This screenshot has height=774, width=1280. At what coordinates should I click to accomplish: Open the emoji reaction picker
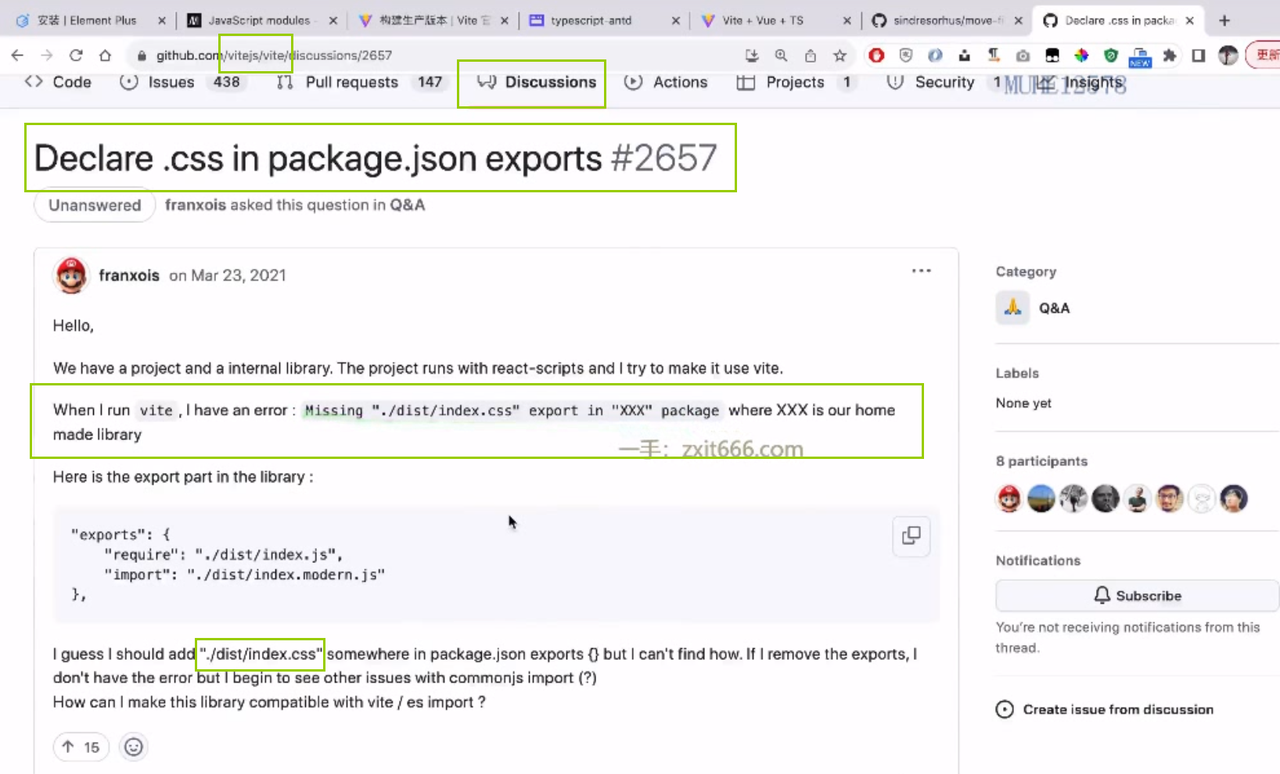[133, 746]
